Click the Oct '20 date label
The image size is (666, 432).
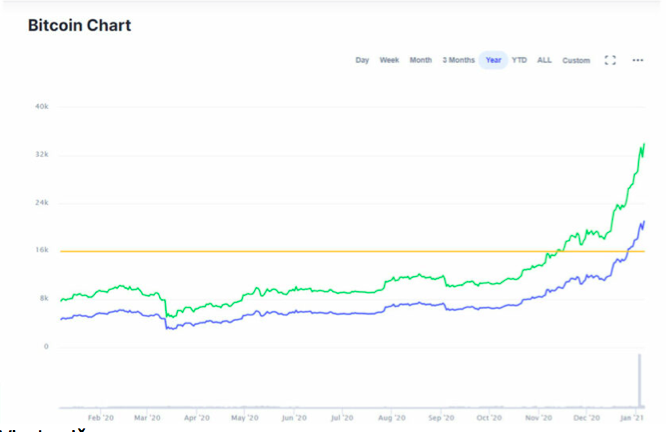(x=489, y=418)
